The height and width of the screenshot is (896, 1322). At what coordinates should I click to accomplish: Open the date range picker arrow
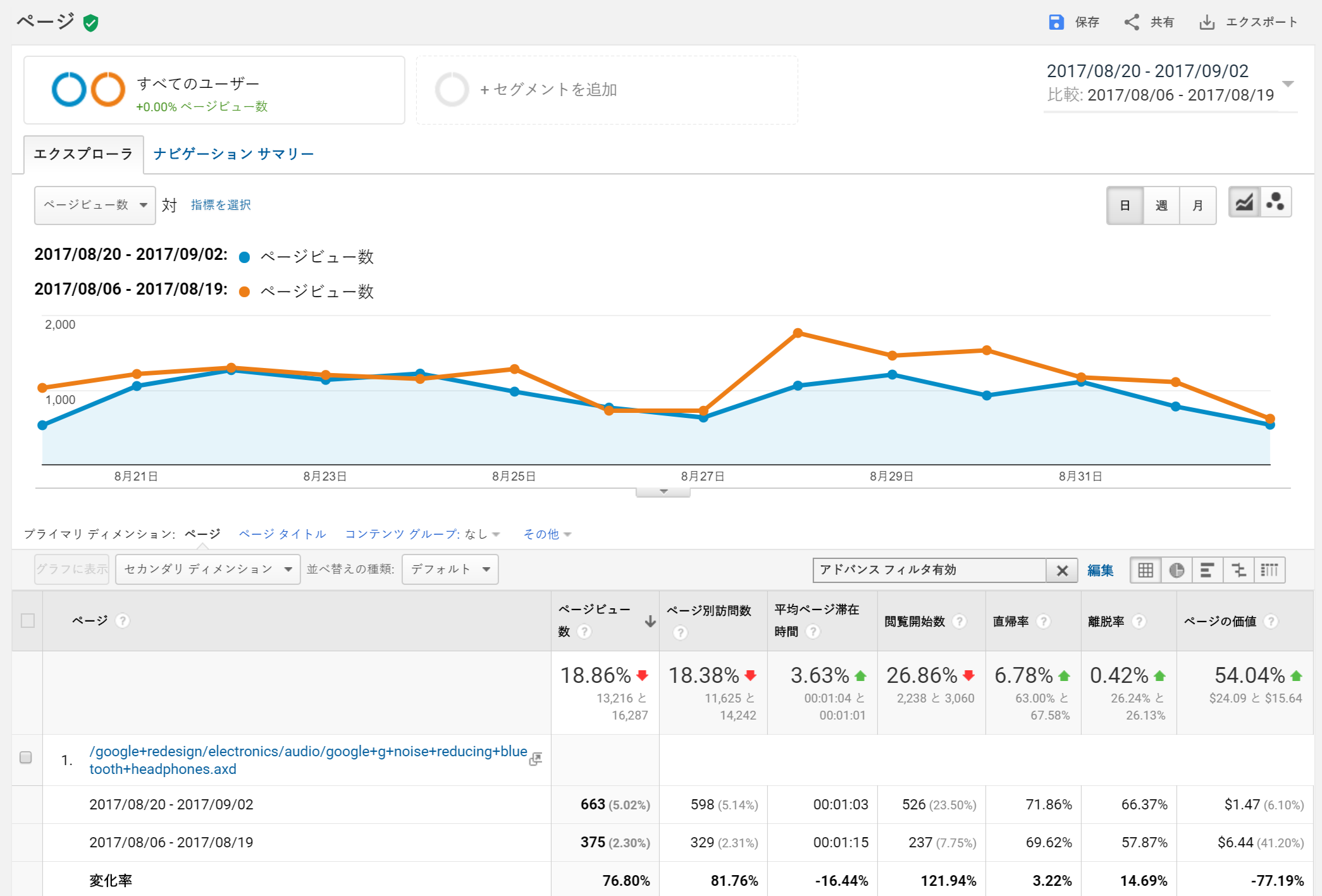(x=1287, y=83)
